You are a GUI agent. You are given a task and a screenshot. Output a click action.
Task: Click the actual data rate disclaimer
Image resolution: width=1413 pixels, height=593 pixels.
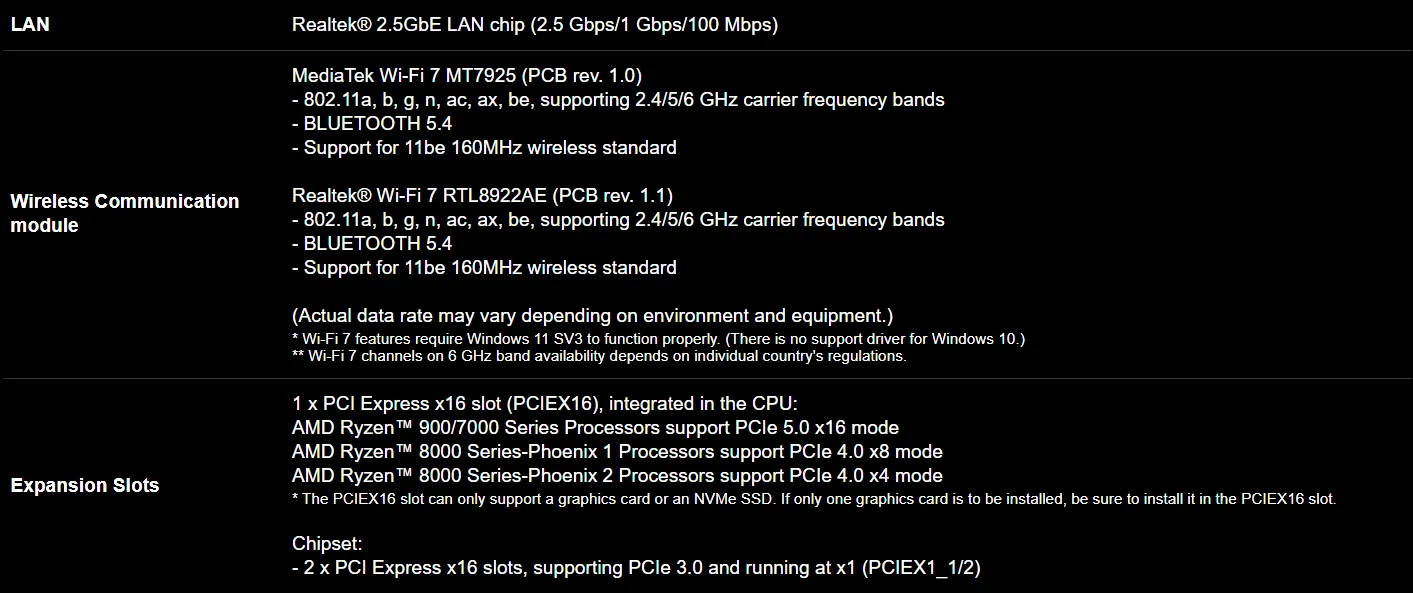(592, 315)
